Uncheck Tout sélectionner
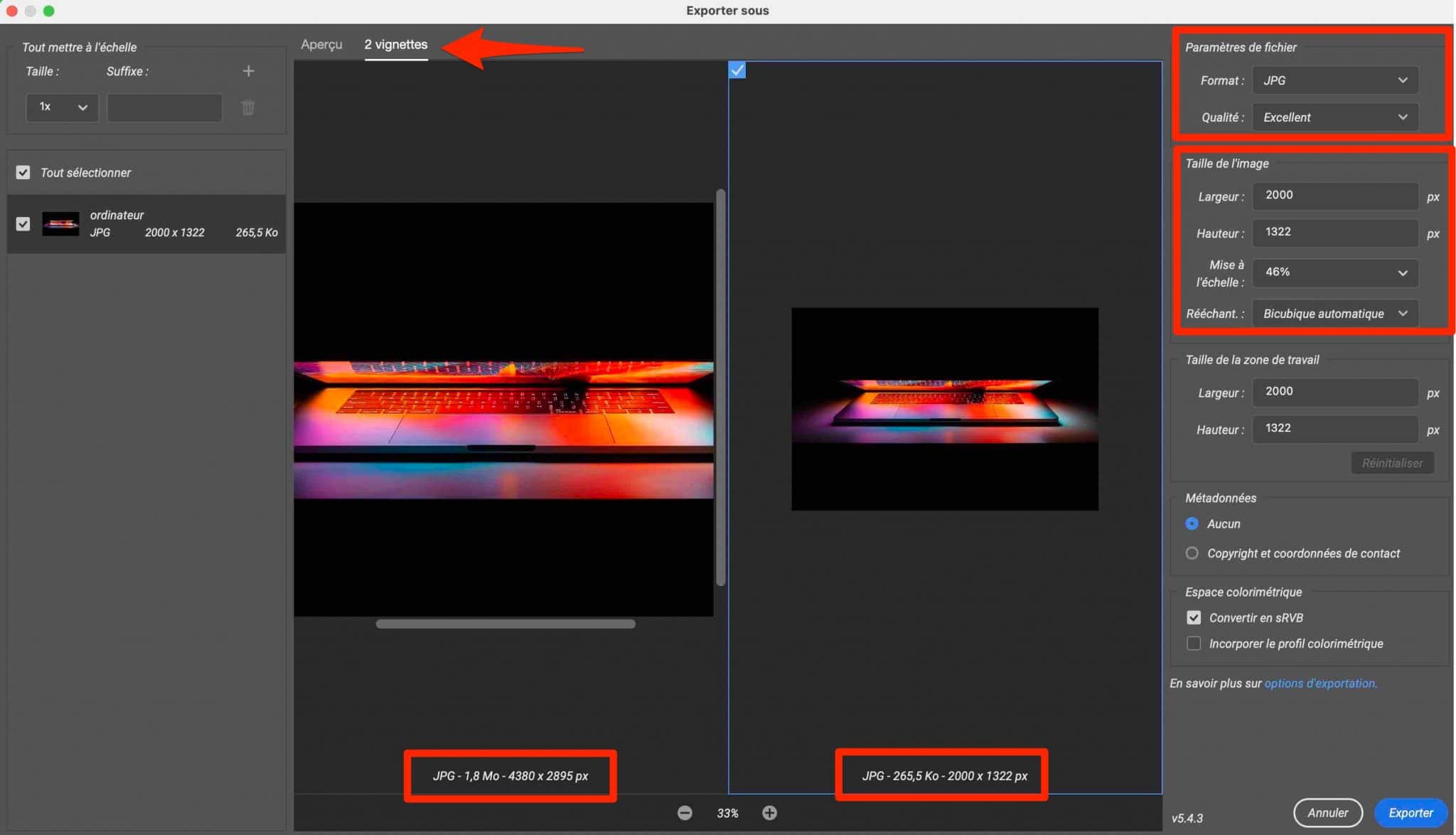This screenshot has height=835, width=1456. coord(22,172)
